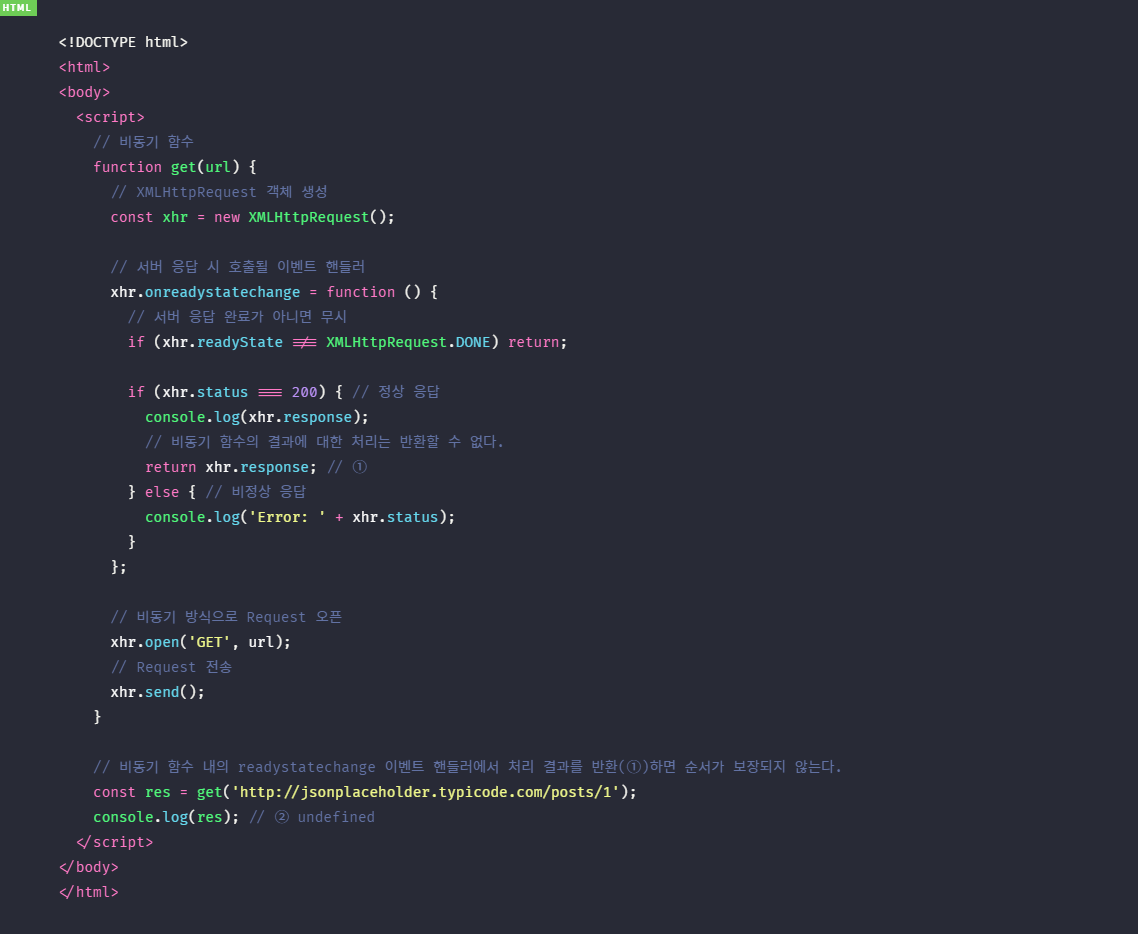
Task: Click the 'console.log(res);' statement
Action: pos(166,817)
